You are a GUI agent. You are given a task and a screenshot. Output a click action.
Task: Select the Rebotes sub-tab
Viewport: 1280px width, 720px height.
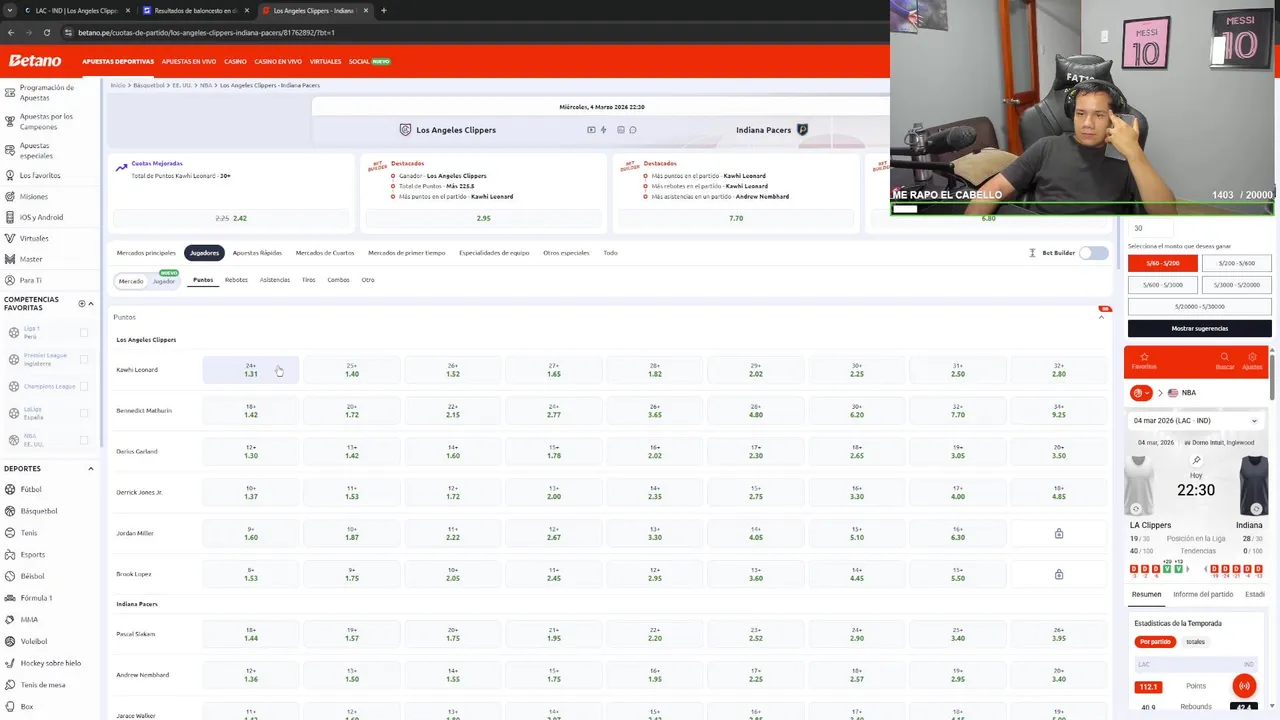(236, 280)
